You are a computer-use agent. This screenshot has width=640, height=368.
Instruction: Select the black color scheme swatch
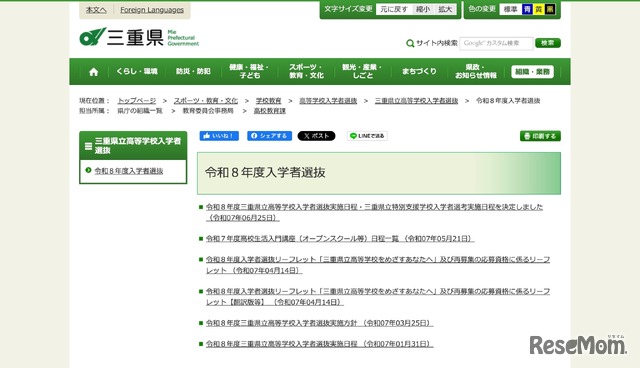[550, 9]
